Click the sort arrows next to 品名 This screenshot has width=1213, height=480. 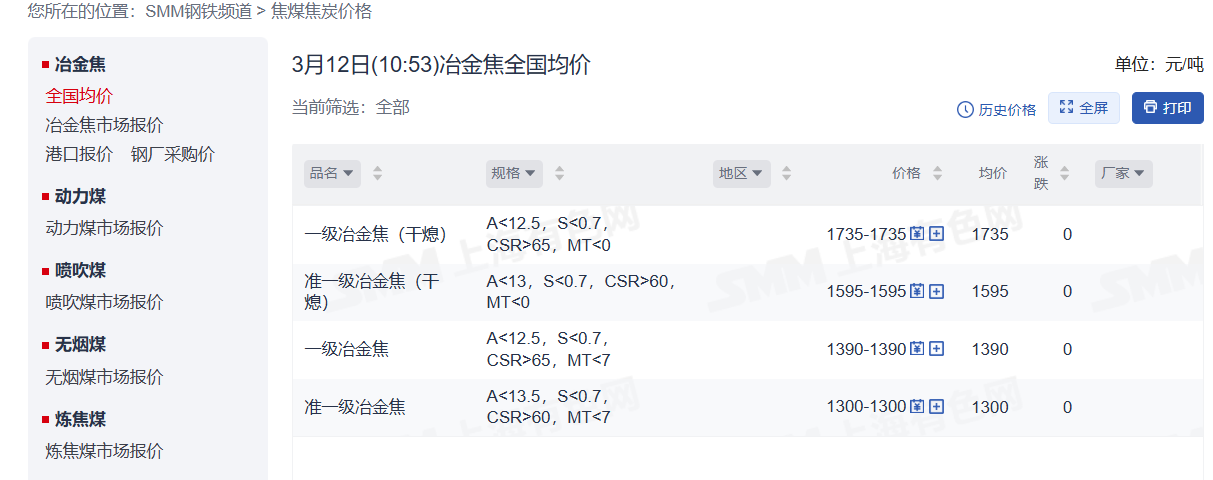pyautogui.click(x=377, y=173)
